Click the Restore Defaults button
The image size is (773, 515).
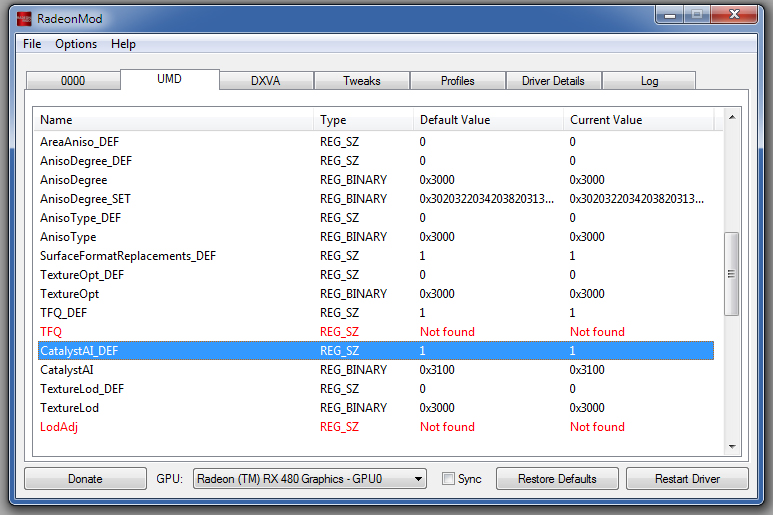pyautogui.click(x=557, y=479)
